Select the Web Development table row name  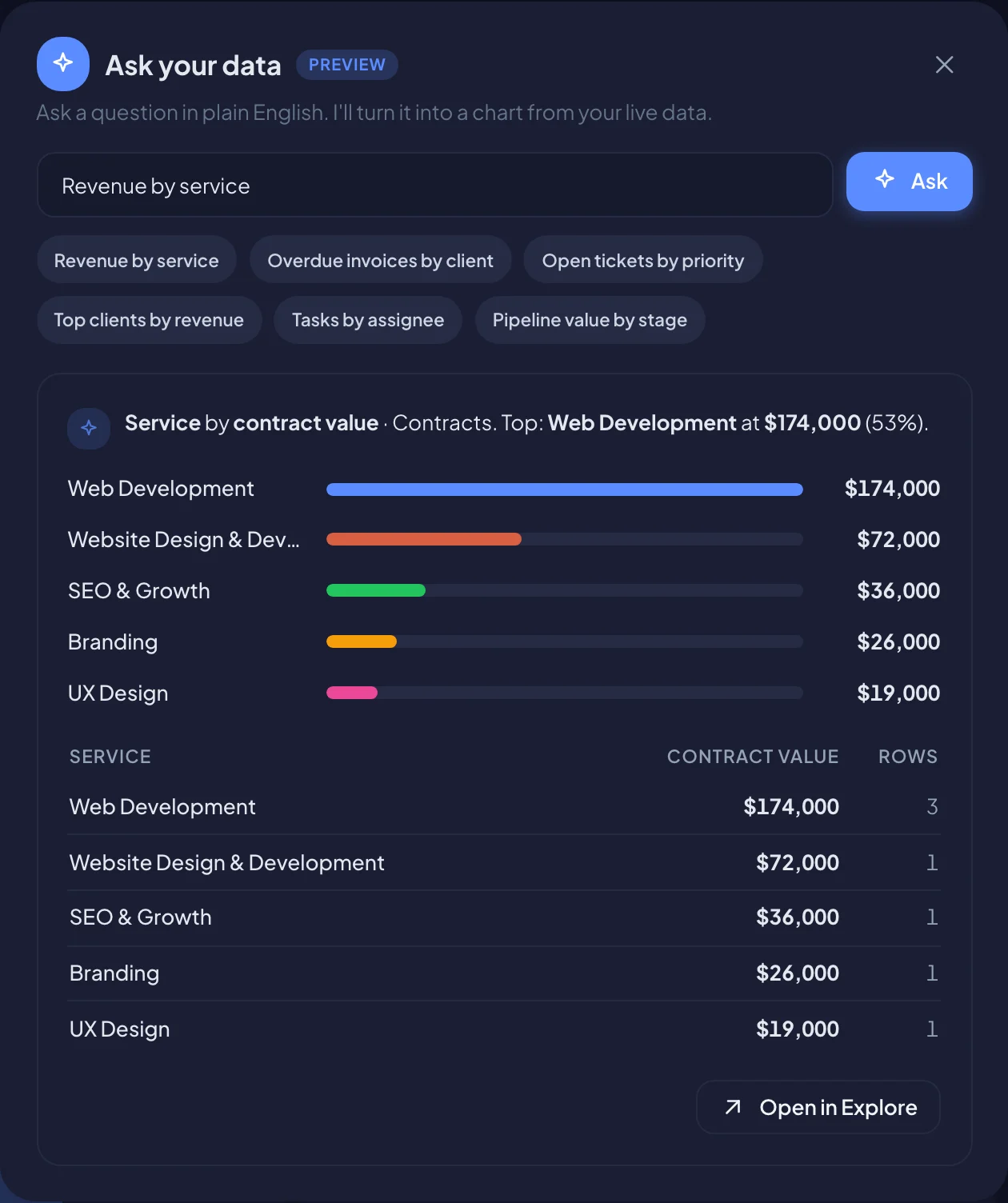[162, 807]
